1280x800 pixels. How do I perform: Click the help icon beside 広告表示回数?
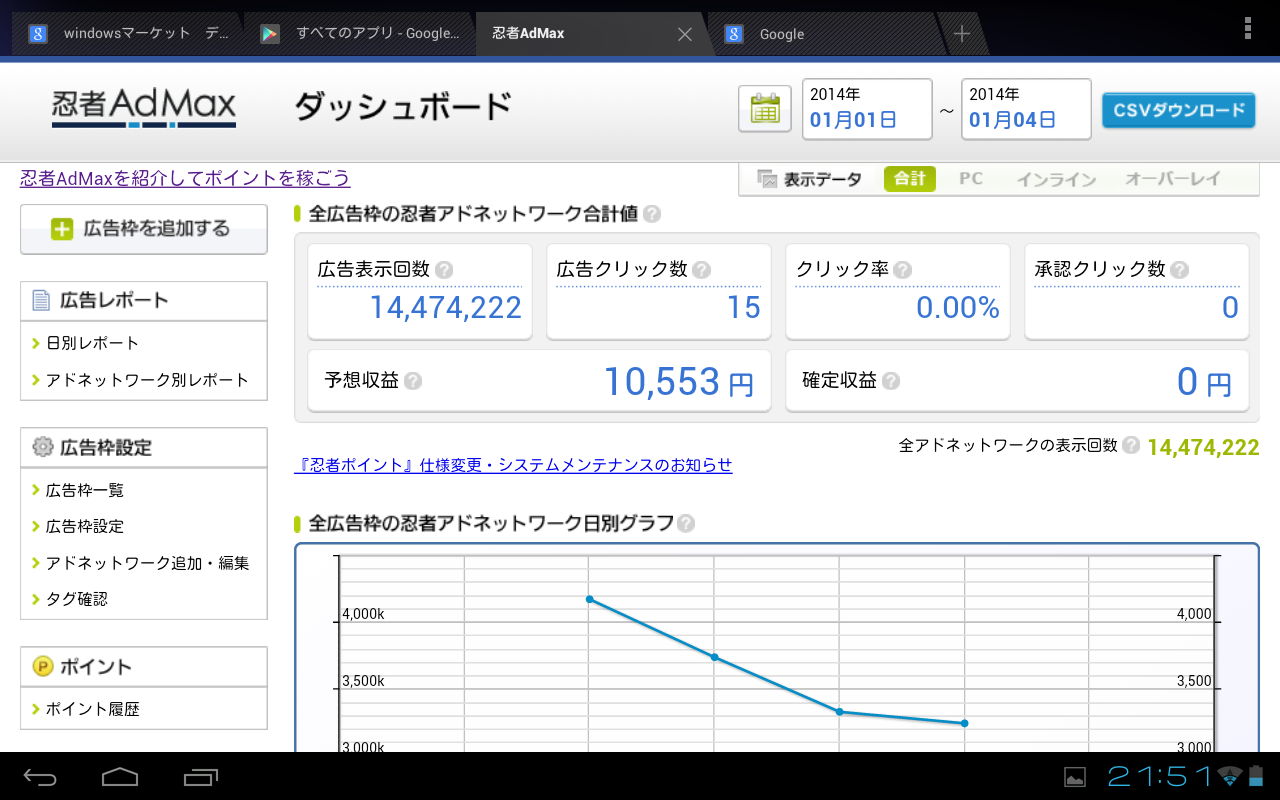[444, 270]
